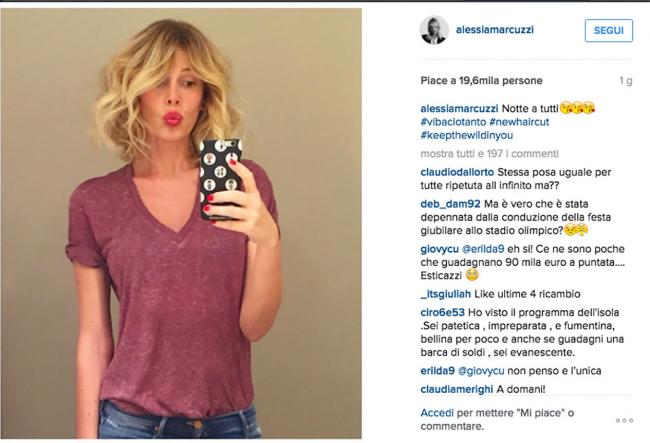Open deb_dam92's profile
The height and width of the screenshot is (443, 650).
450,204
